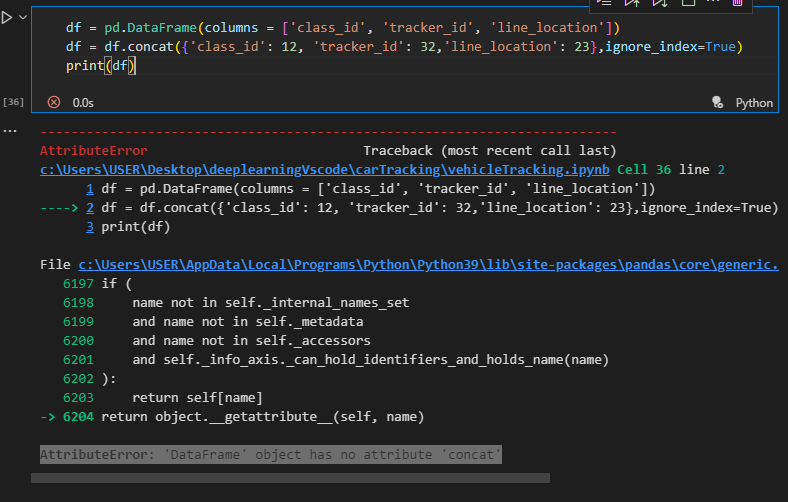Image resolution: width=788 pixels, height=502 pixels.
Task: Click traceback line number 6197
Action: pos(78,284)
